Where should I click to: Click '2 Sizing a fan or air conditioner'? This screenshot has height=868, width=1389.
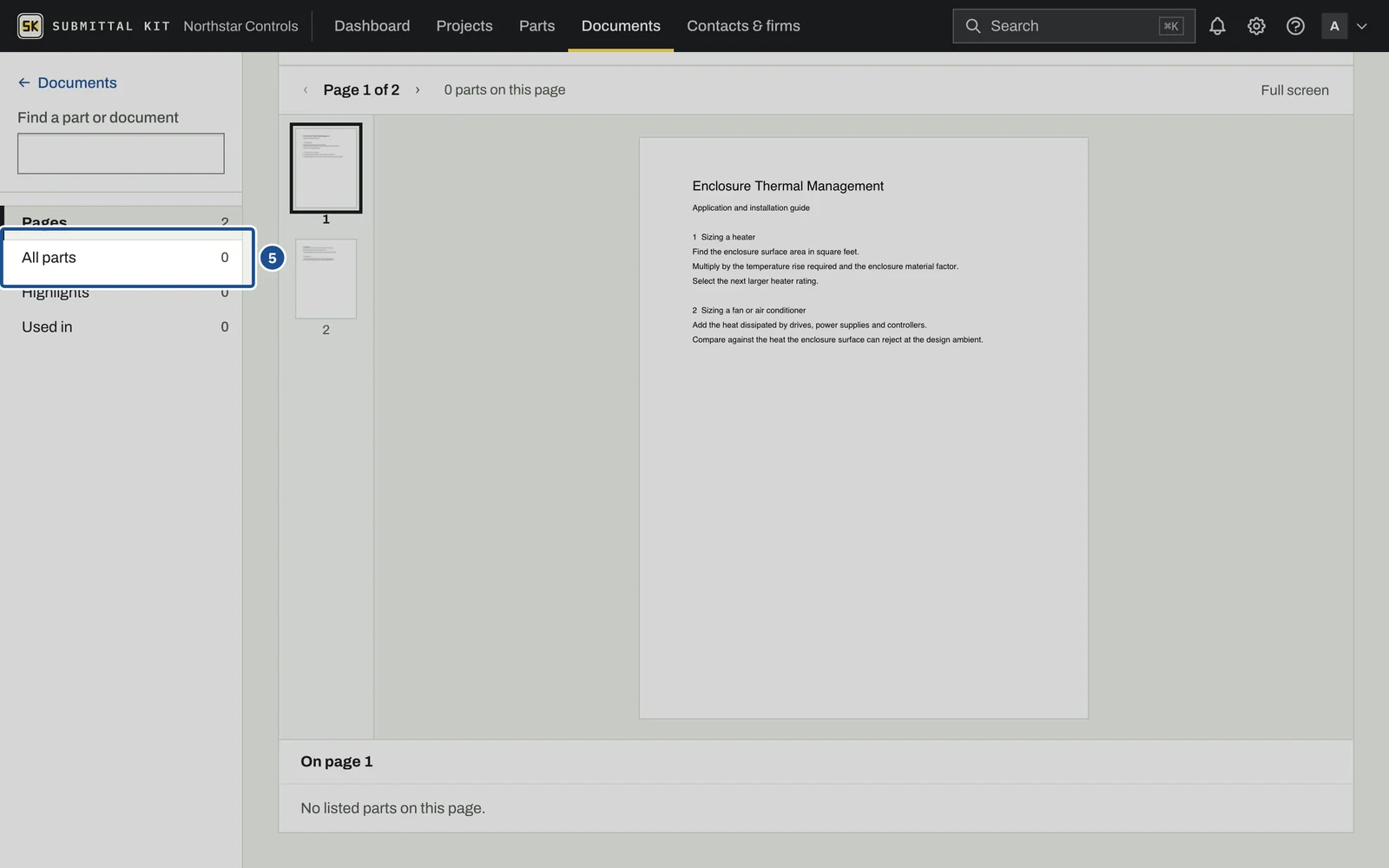click(748, 310)
